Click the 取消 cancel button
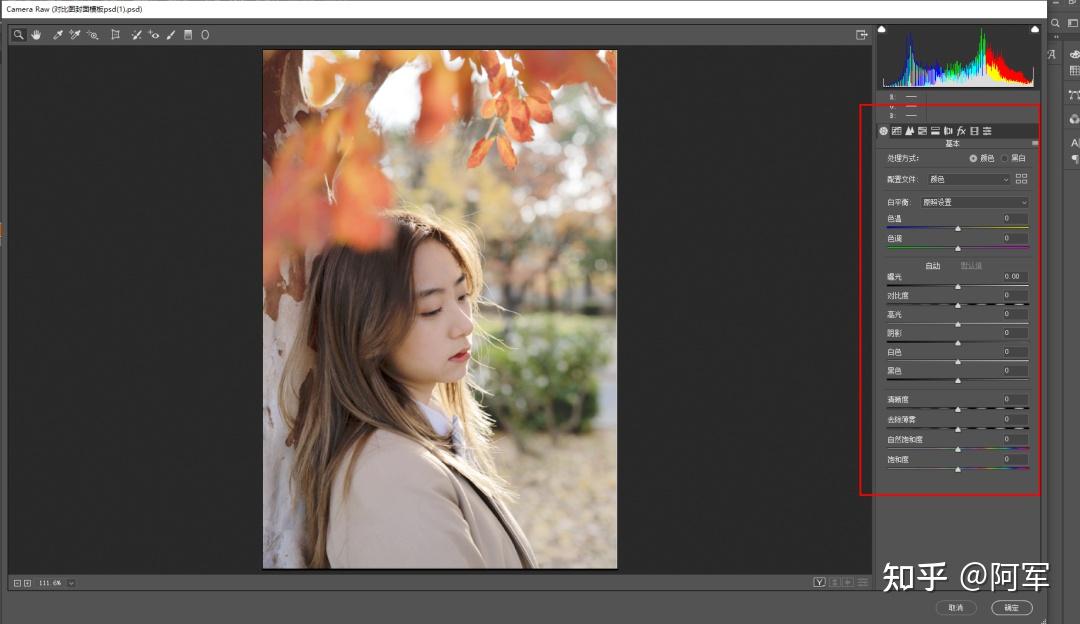 pyautogui.click(x=956, y=607)
